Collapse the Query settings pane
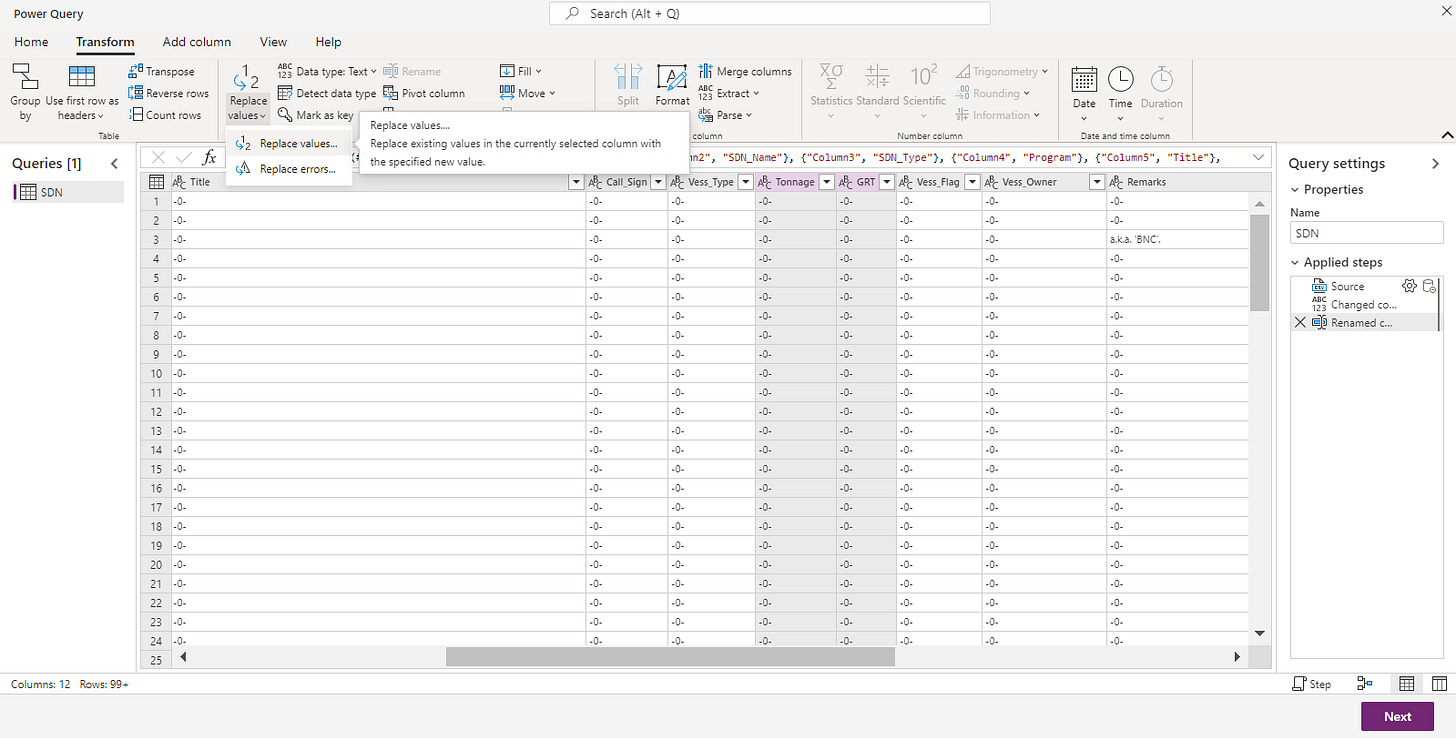Viewport: 1456px width, 738px height. [x=1436, y=163]
